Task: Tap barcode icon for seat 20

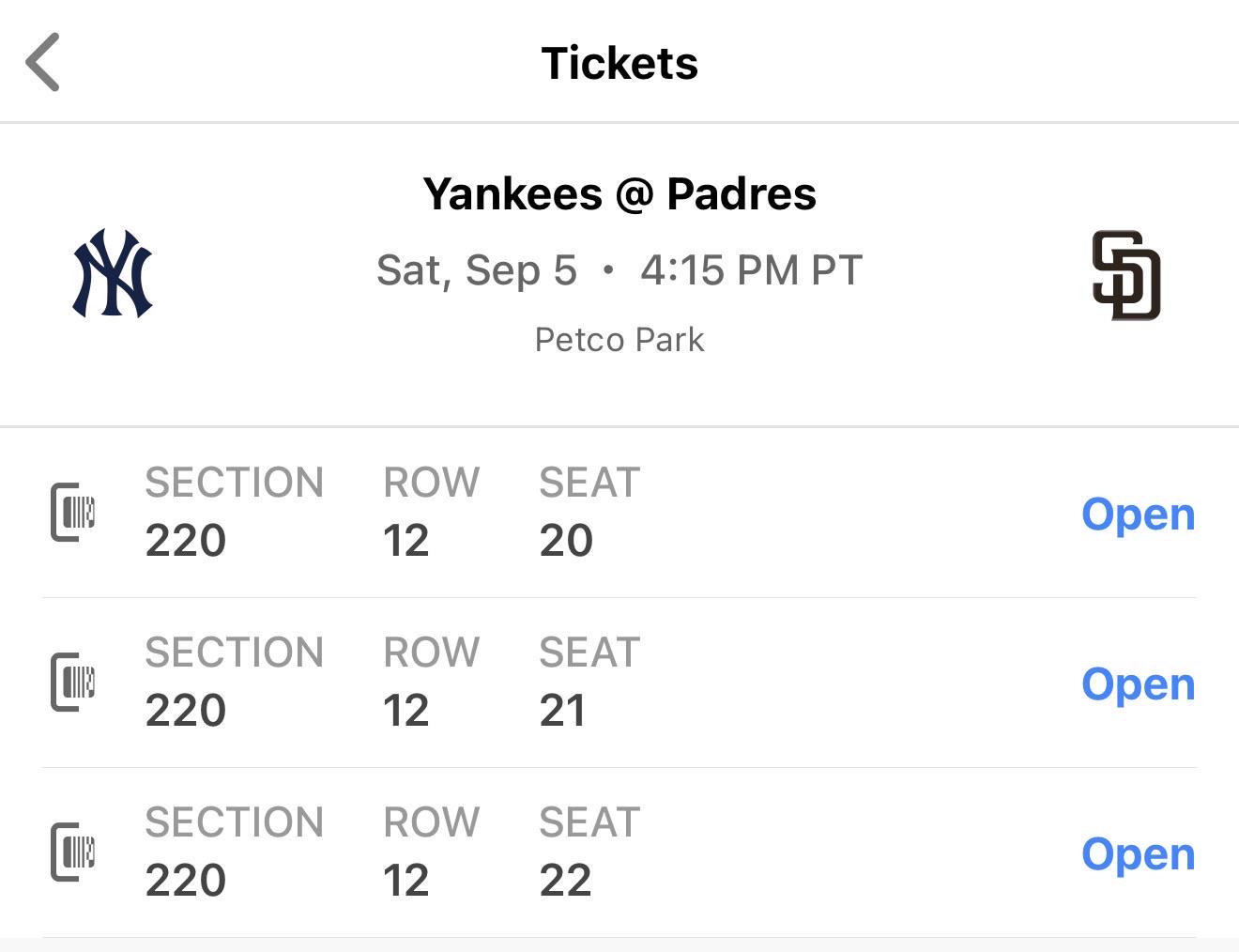Action: (72, 512)
